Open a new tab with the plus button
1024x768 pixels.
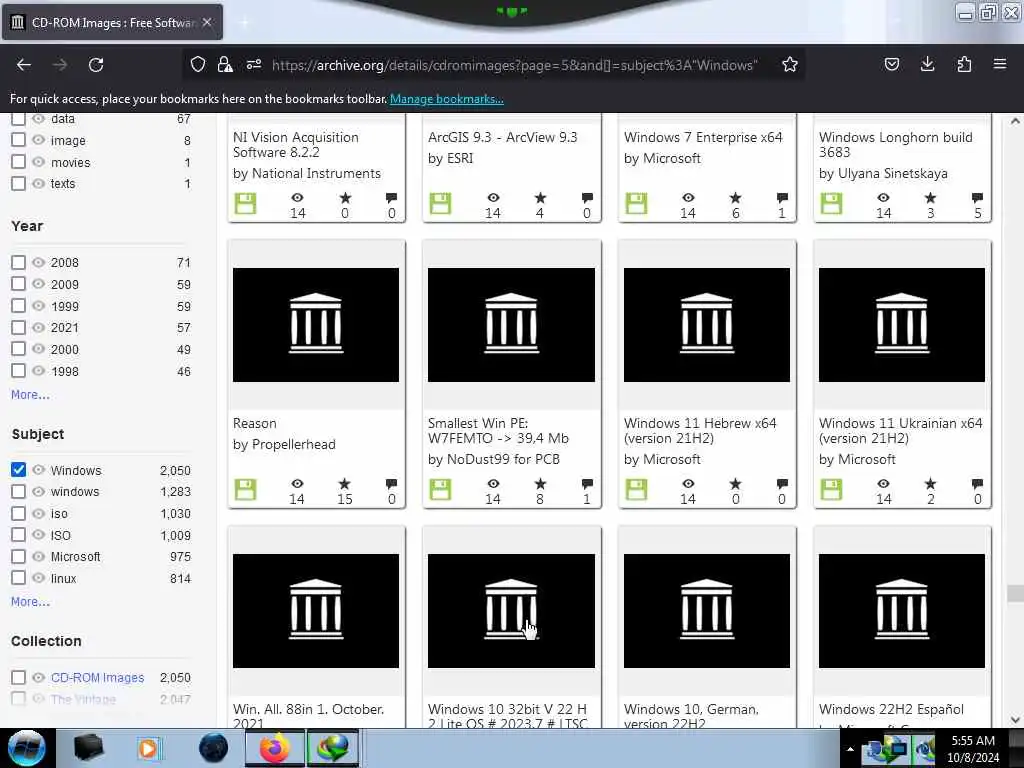tap(244, 23)
